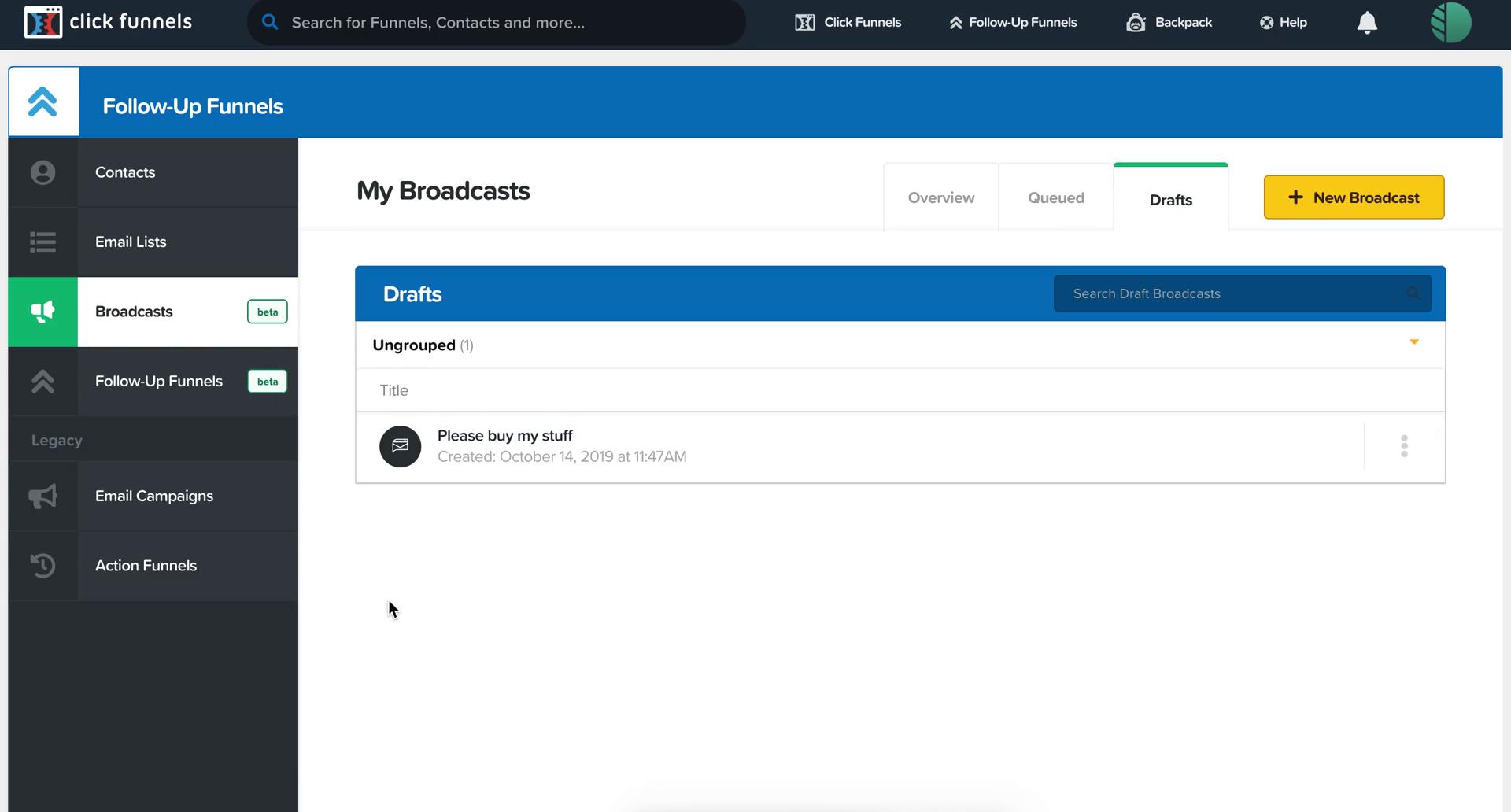
Task: Click the Click Funnels nav icon
Action: (804, 22)
